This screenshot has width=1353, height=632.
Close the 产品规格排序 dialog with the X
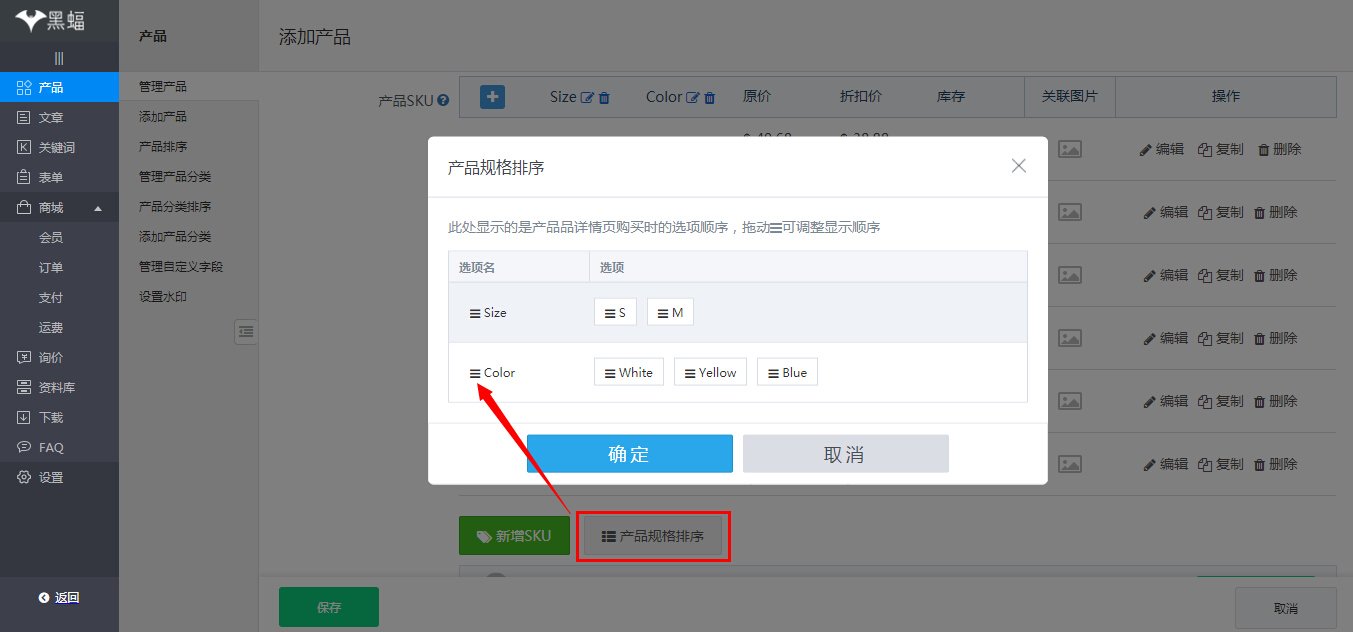tap(1018, 166)
